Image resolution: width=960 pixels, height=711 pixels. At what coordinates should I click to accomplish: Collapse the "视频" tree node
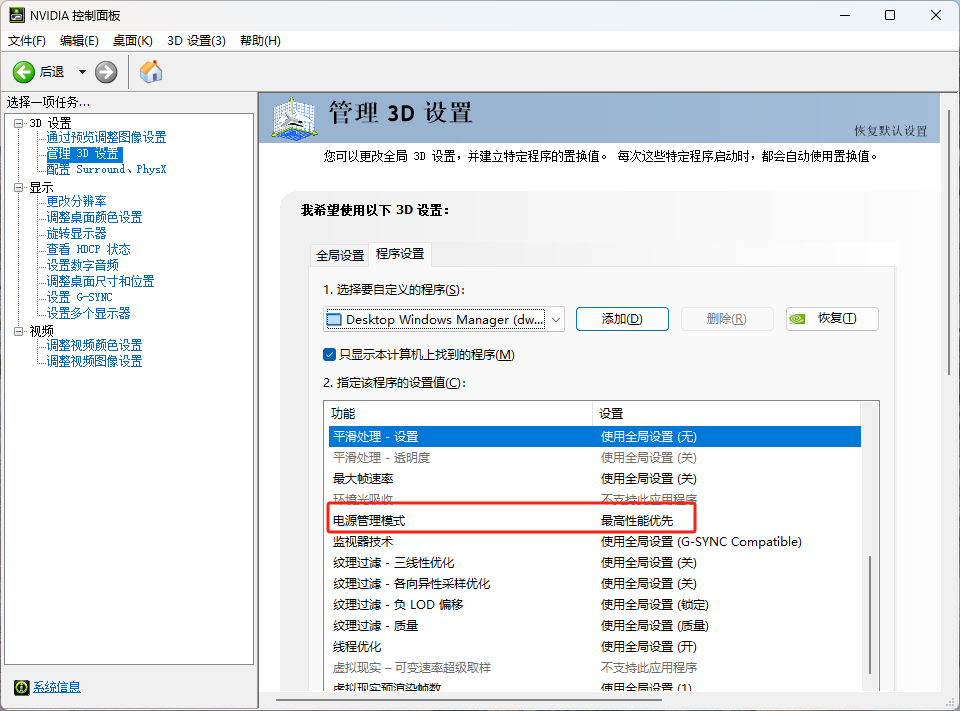18,331
